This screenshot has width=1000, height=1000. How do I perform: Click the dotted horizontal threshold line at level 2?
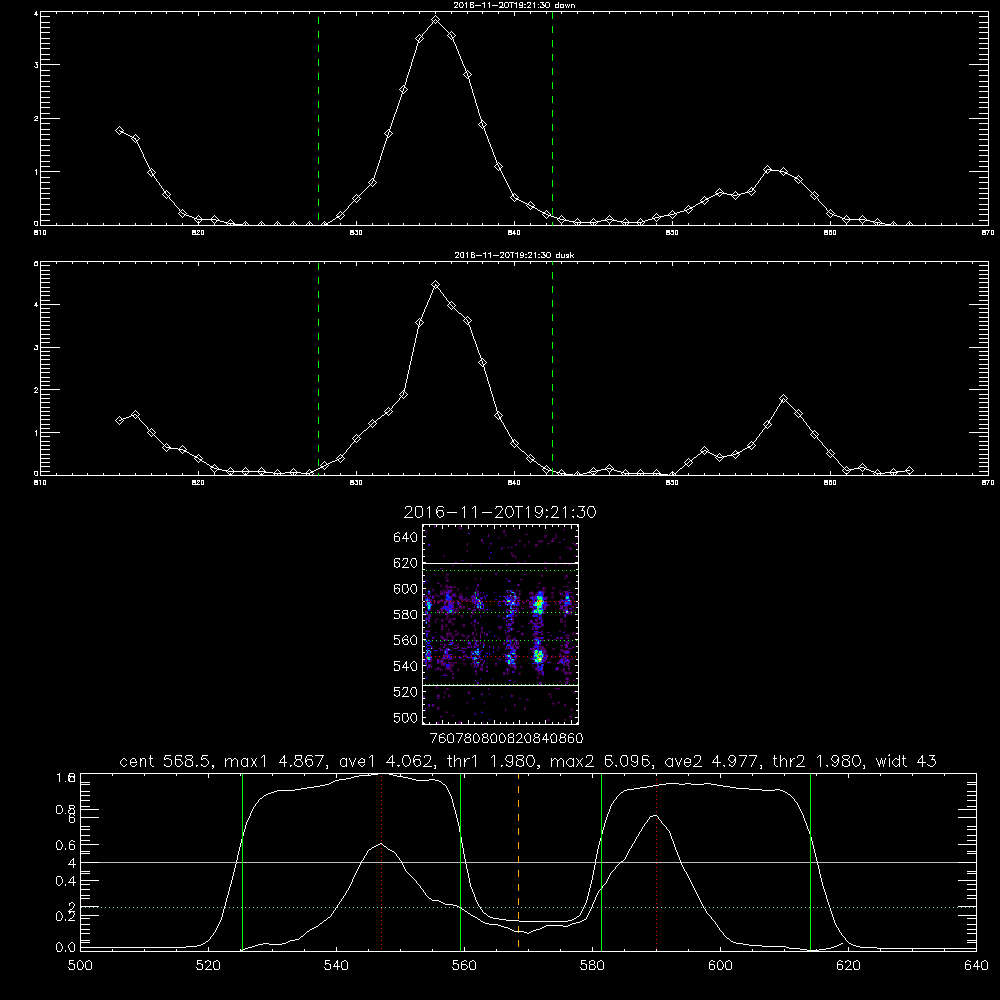pyautogui.click(x=528, y=907)
